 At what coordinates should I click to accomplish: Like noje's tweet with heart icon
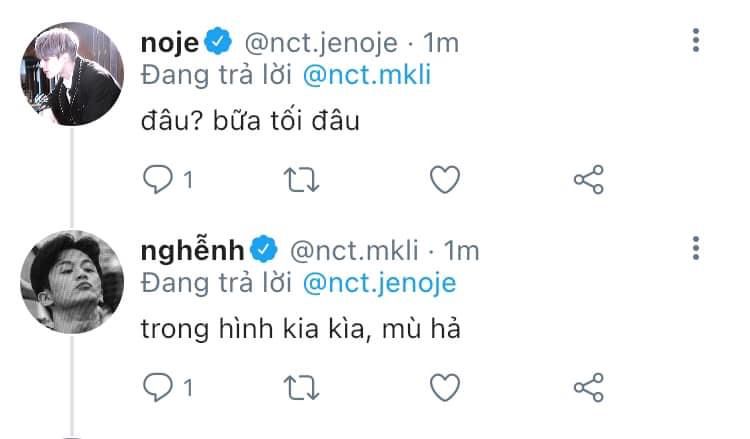click(x=444, y=179)
